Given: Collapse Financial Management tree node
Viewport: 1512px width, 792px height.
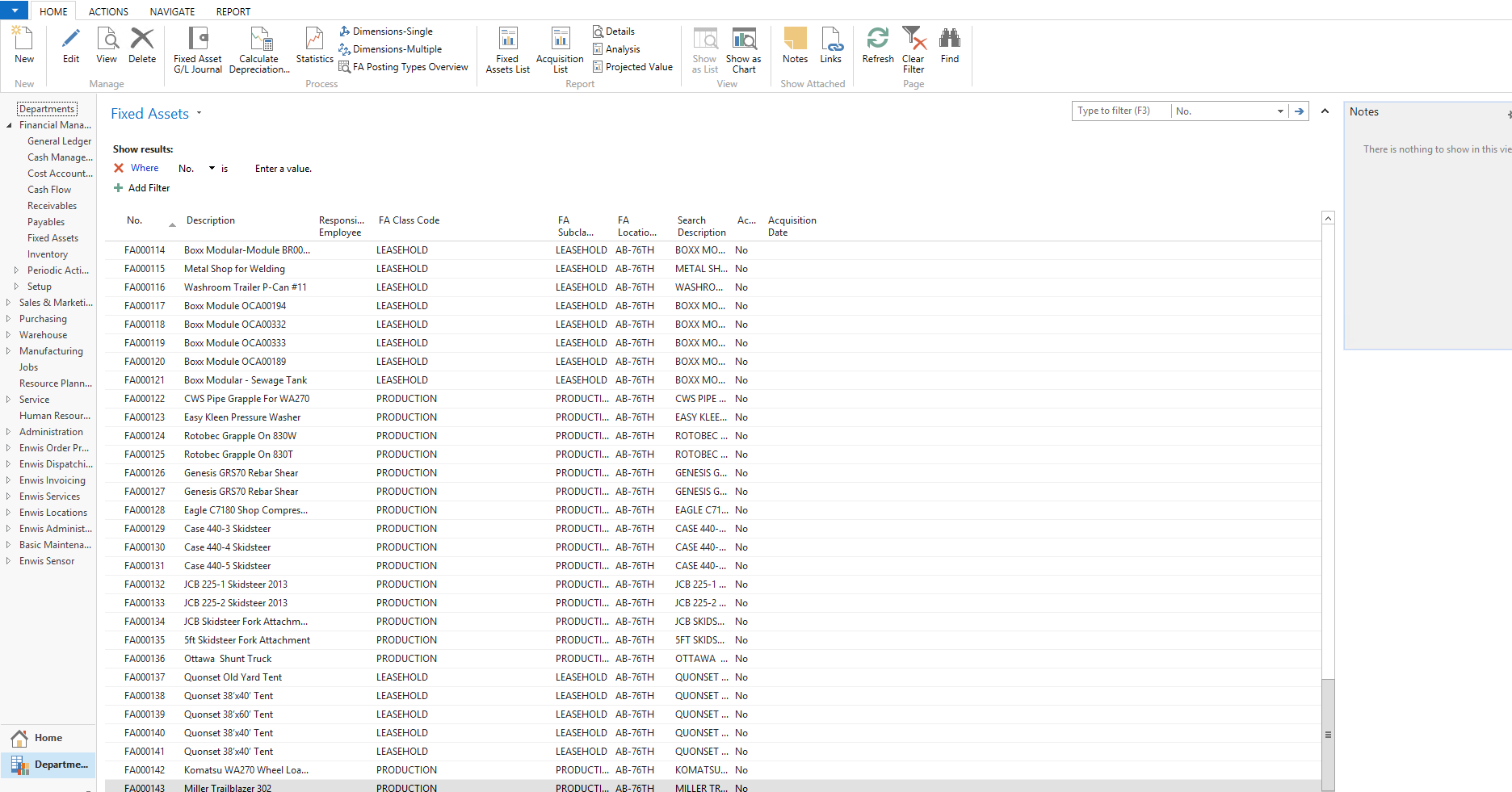Looking at the screenshot, I should [x=9, y=125].
